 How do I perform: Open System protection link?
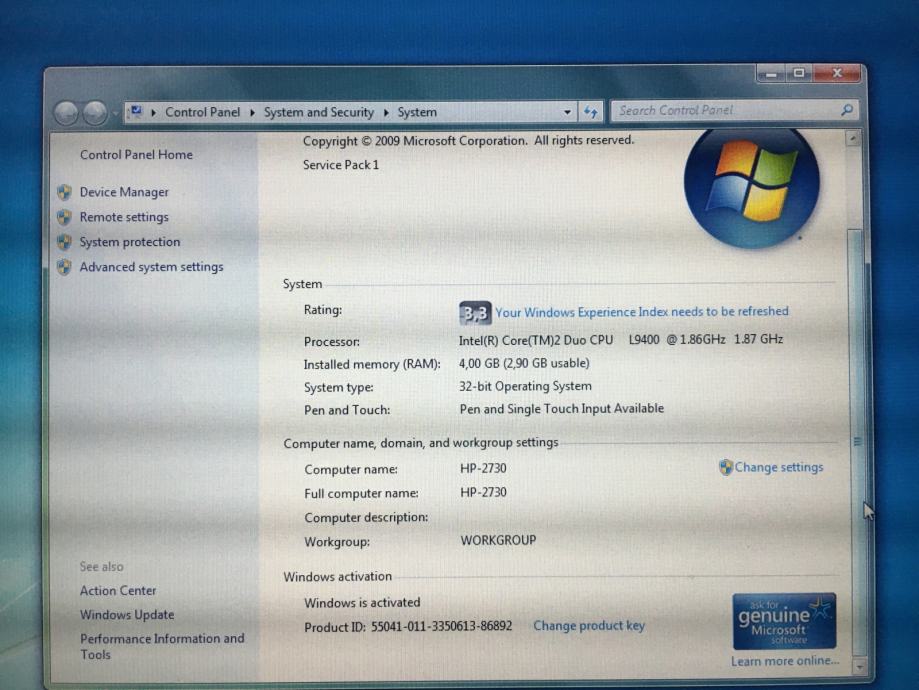(130, 242)
